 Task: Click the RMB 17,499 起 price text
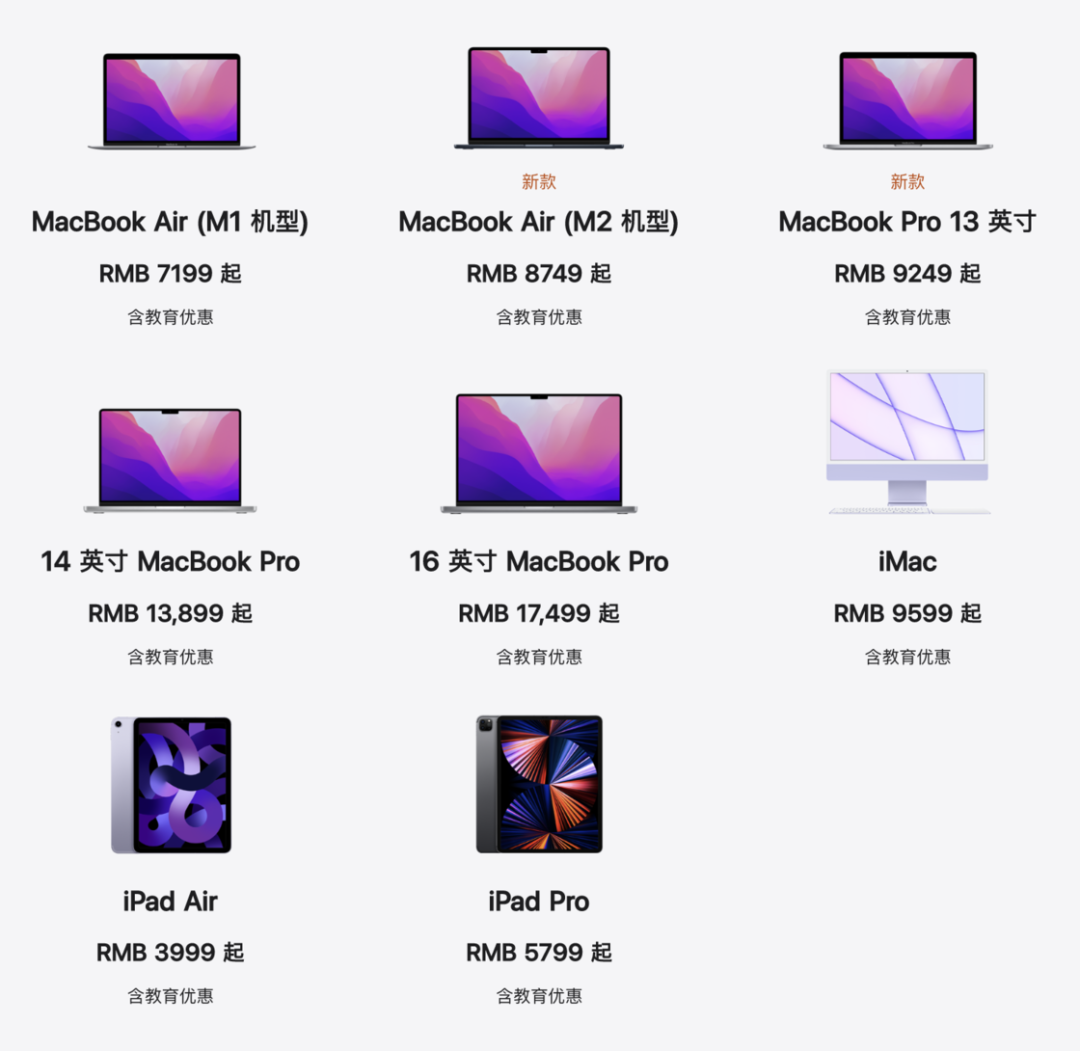pos(539,613)
